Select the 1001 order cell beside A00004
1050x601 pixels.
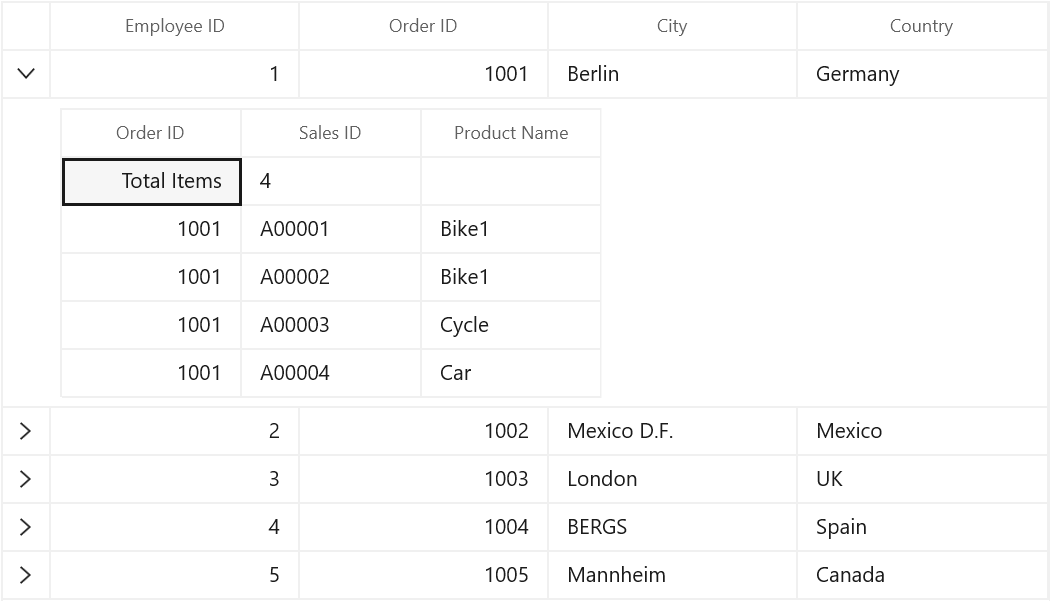(x=151, y=373)
